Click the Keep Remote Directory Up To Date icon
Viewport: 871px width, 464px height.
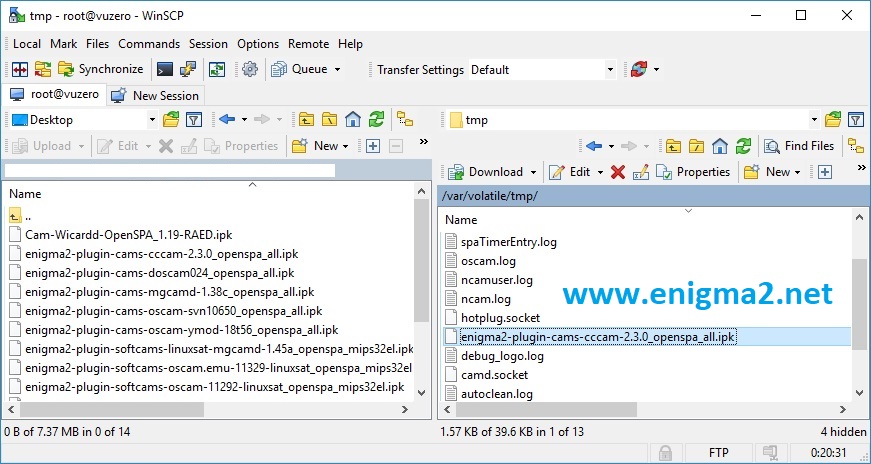click(x=217, y=69)
